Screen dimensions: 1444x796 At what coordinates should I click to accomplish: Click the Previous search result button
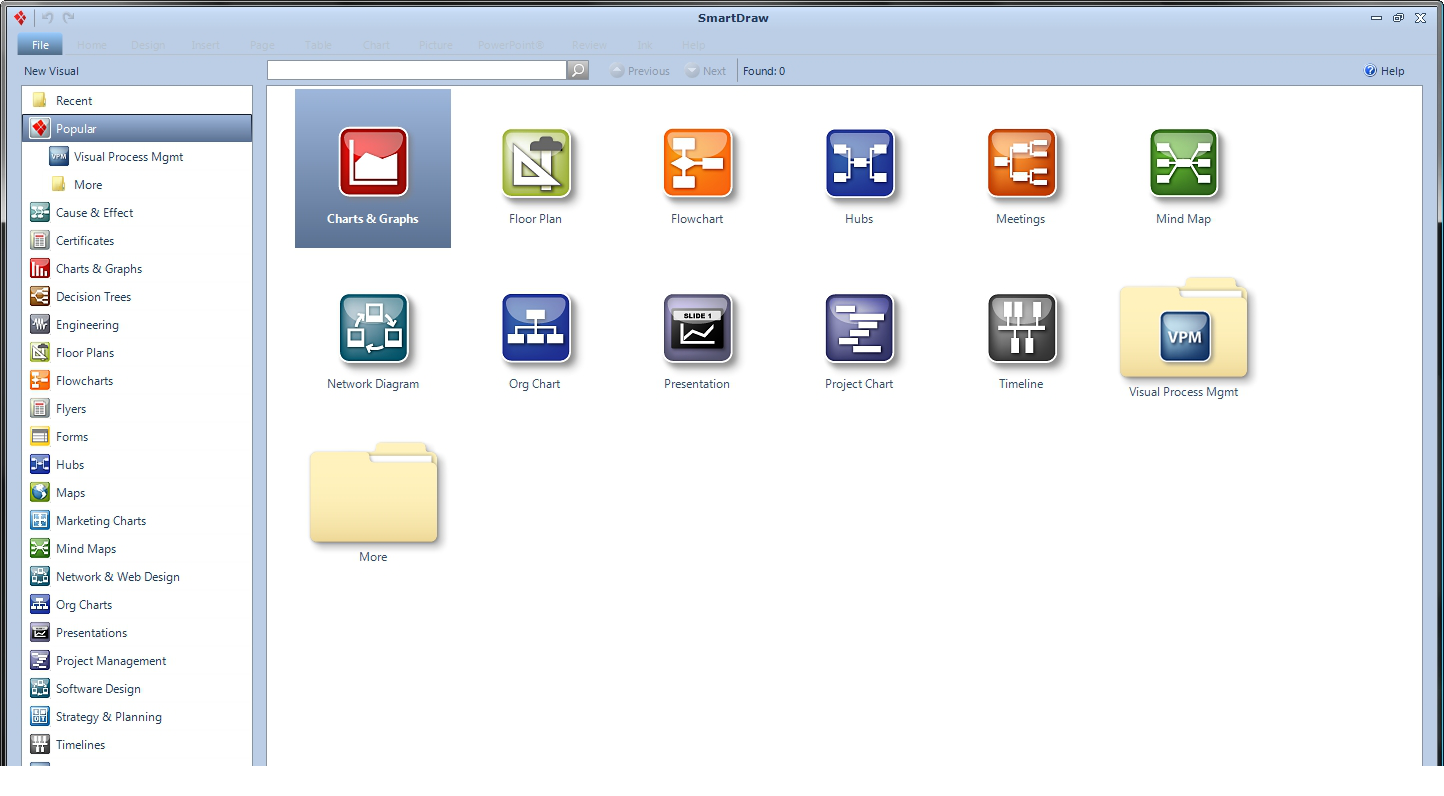pyautogui.click(x=640, y=71)
